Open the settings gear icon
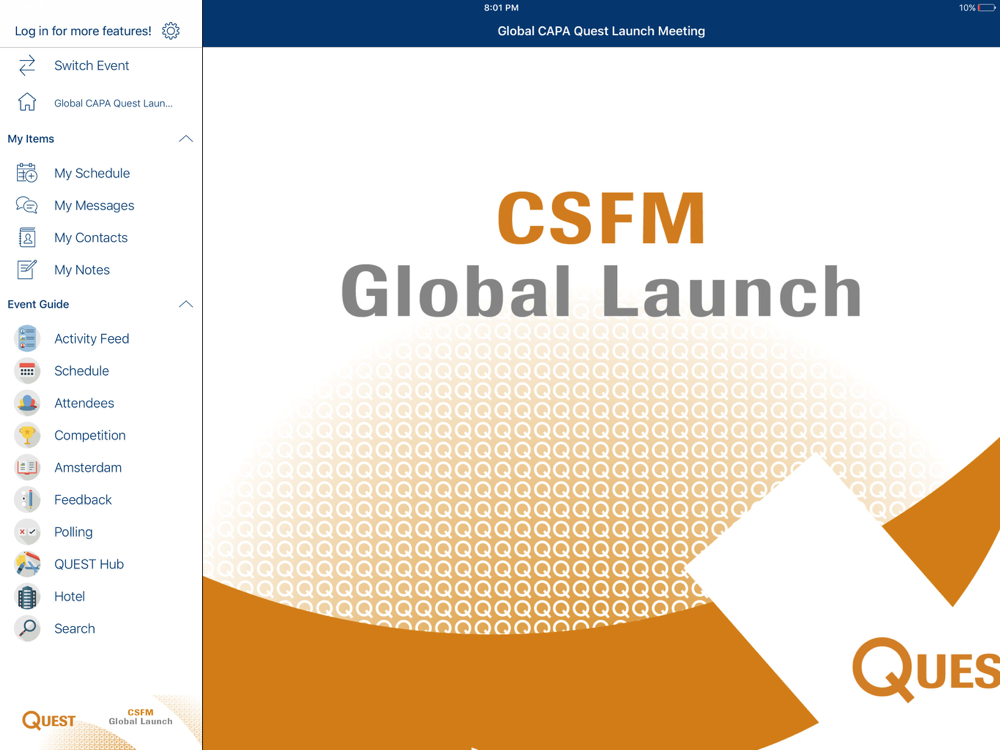Viewport: 1000px width, 750px height. [170, 31]
